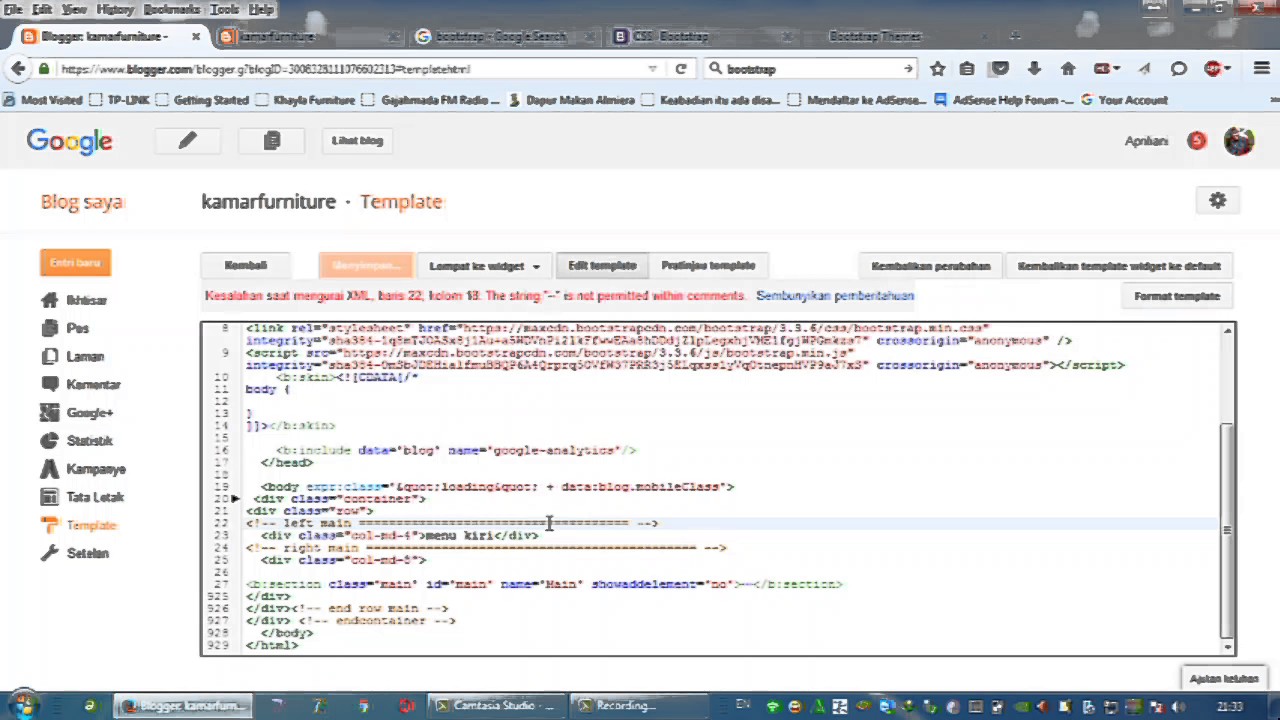Image resolution: width=1280 pixels, height=720 pixels.
Task: Open the AdSense Help Forum bookmark
Action: (1004, 100)
